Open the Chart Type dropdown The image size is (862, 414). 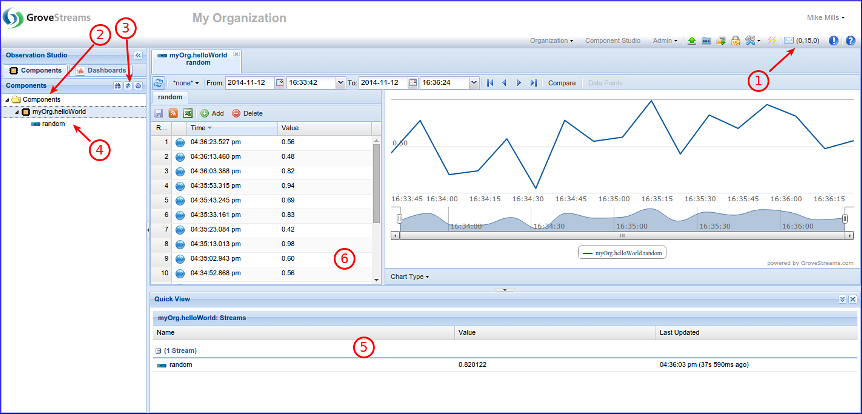pos(409,276)
